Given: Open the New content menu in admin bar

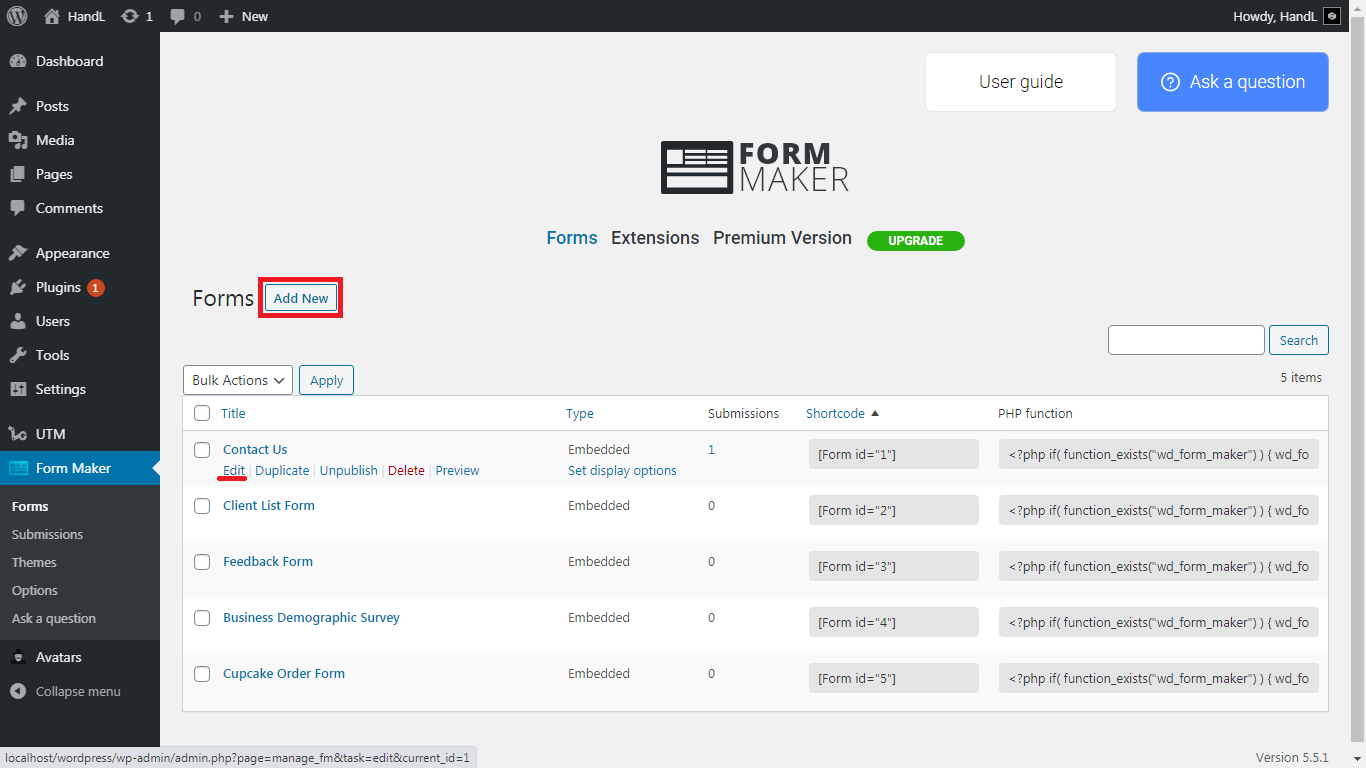Looking at the screenshot, I should tap(244, 16).
